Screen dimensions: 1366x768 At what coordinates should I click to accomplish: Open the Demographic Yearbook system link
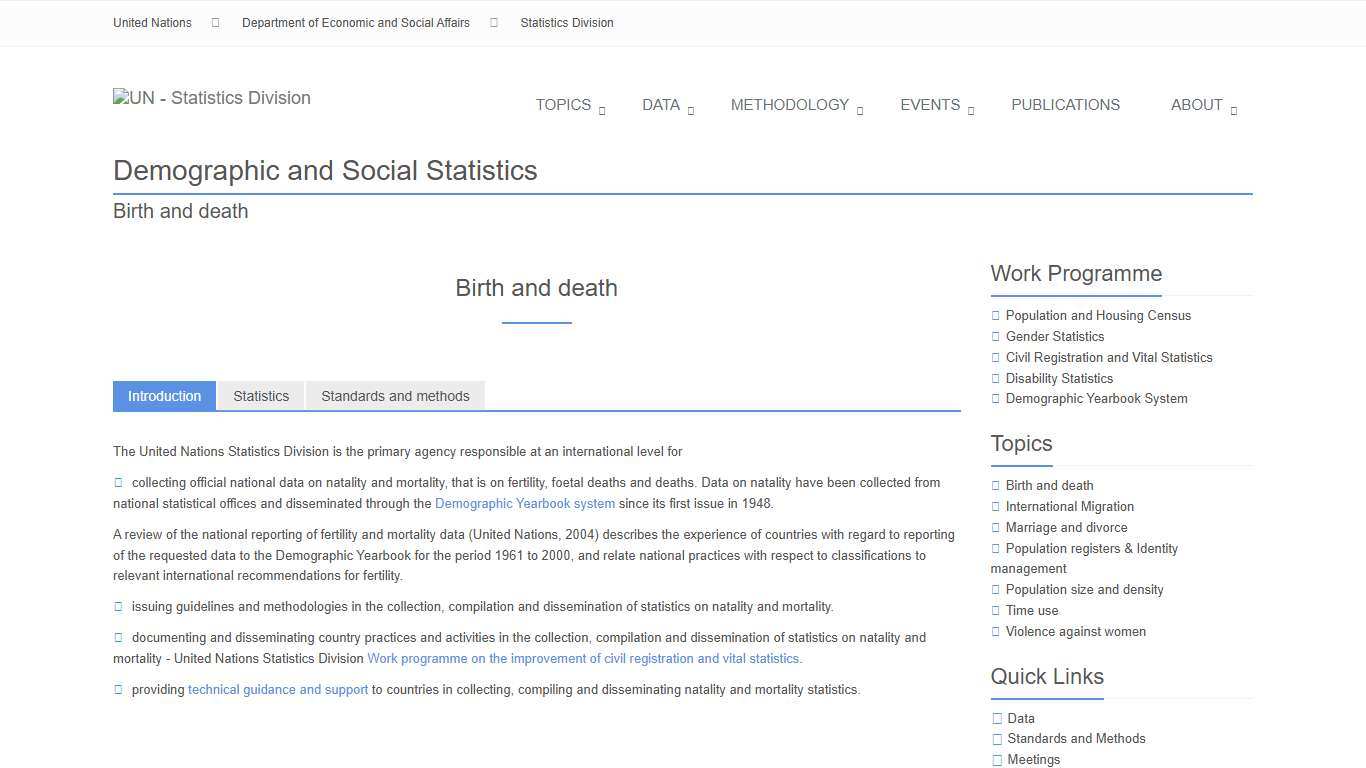coord(525,503)
